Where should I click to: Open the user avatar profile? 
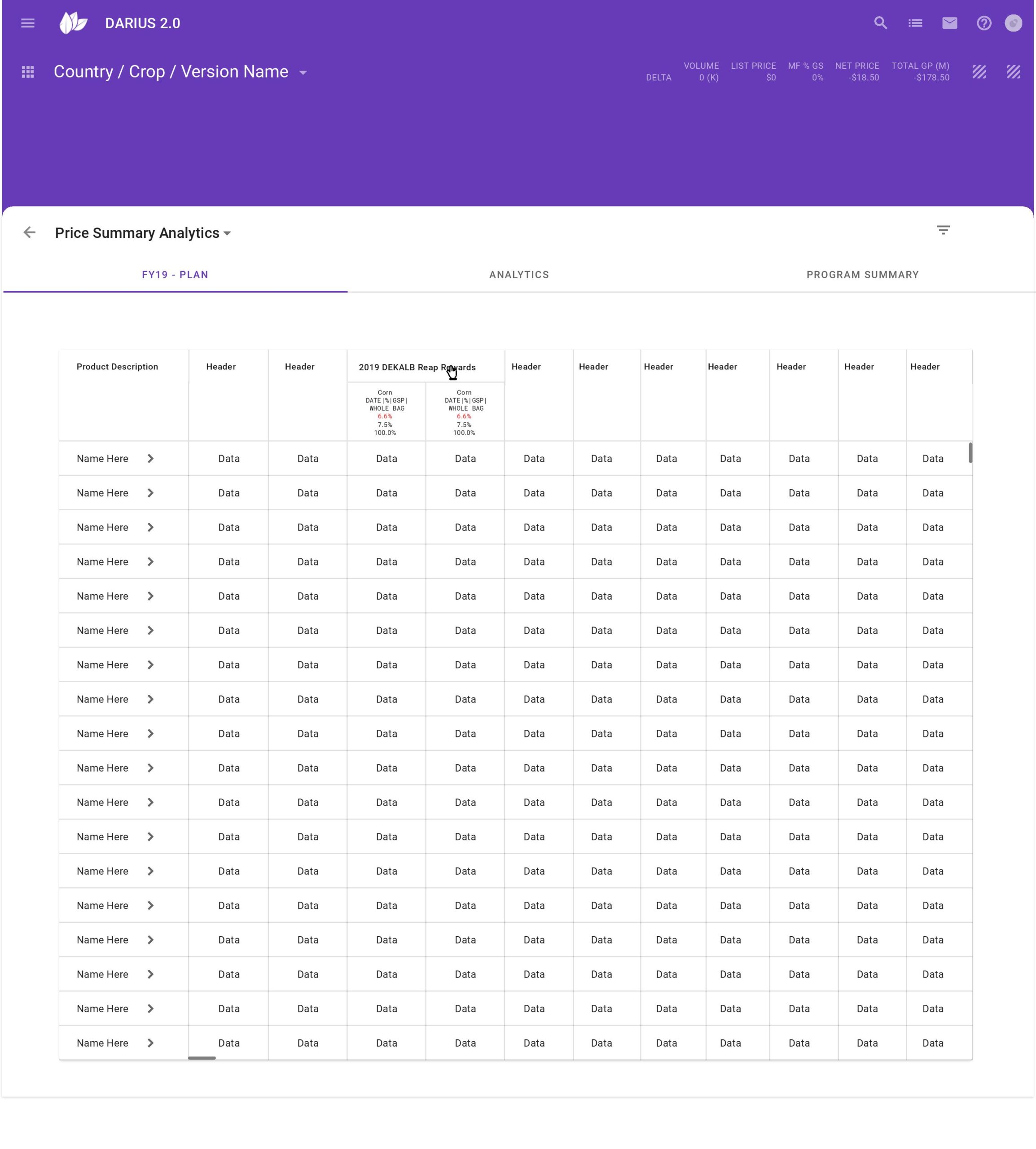[x=1013, y=23]
